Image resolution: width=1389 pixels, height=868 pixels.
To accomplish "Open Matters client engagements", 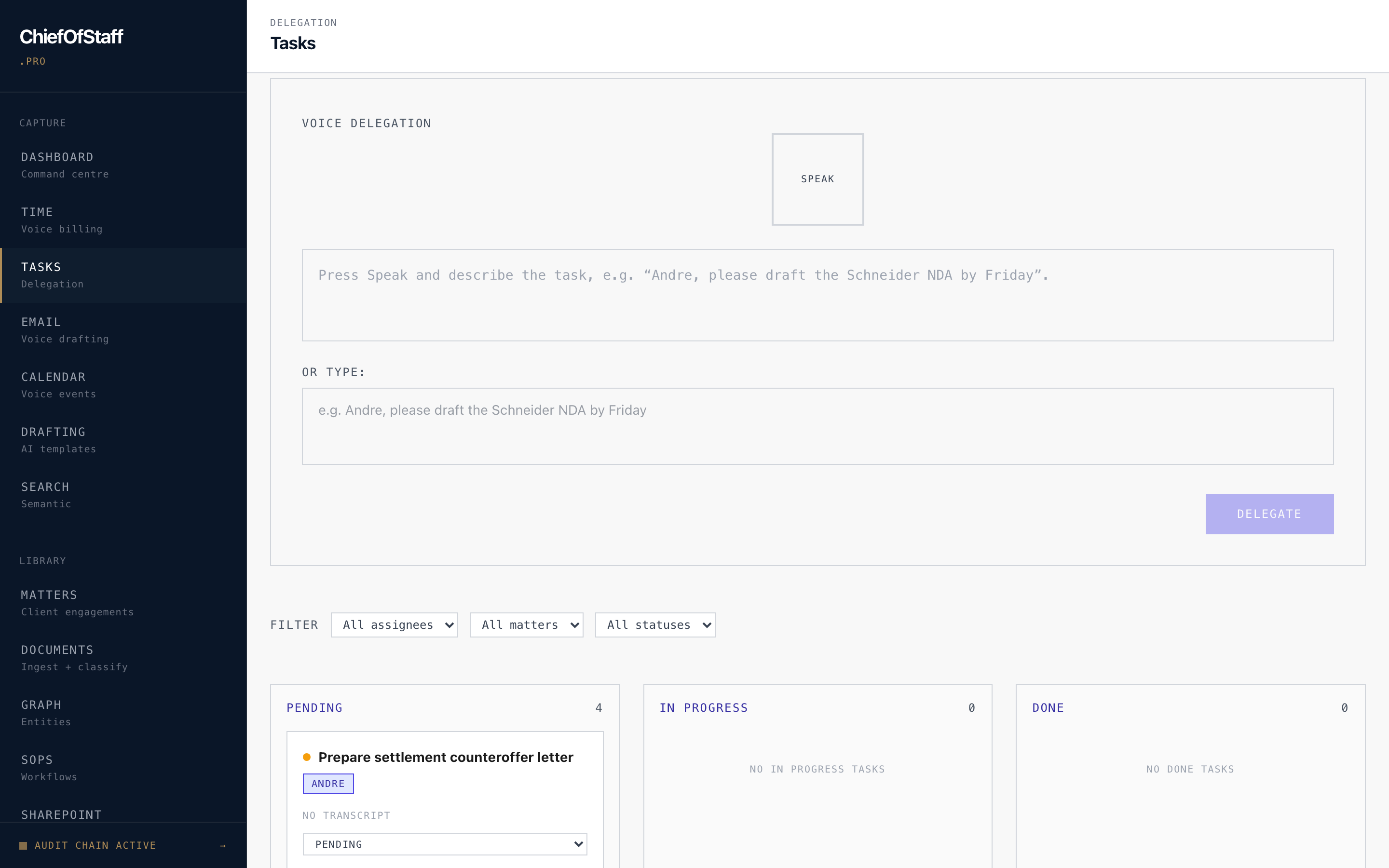I will pyautogui.click(x=123, y=603).
